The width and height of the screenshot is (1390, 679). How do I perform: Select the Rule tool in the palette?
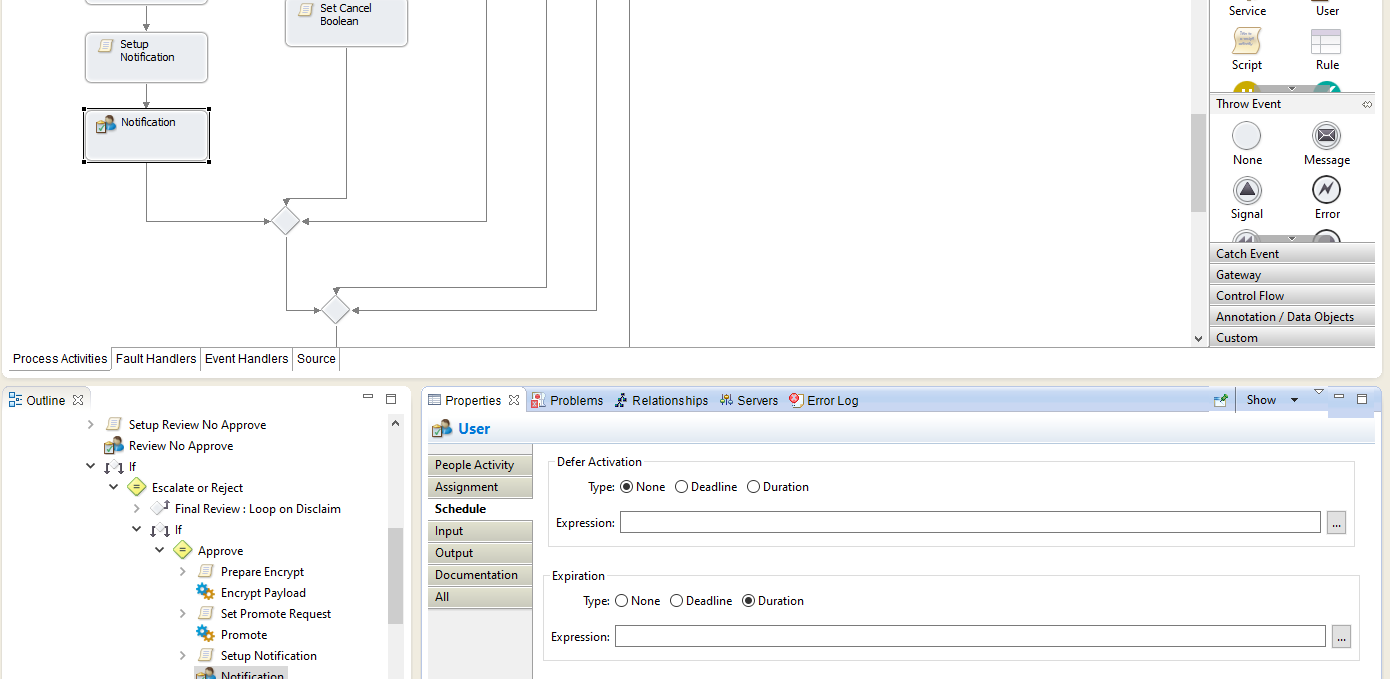1326,42
